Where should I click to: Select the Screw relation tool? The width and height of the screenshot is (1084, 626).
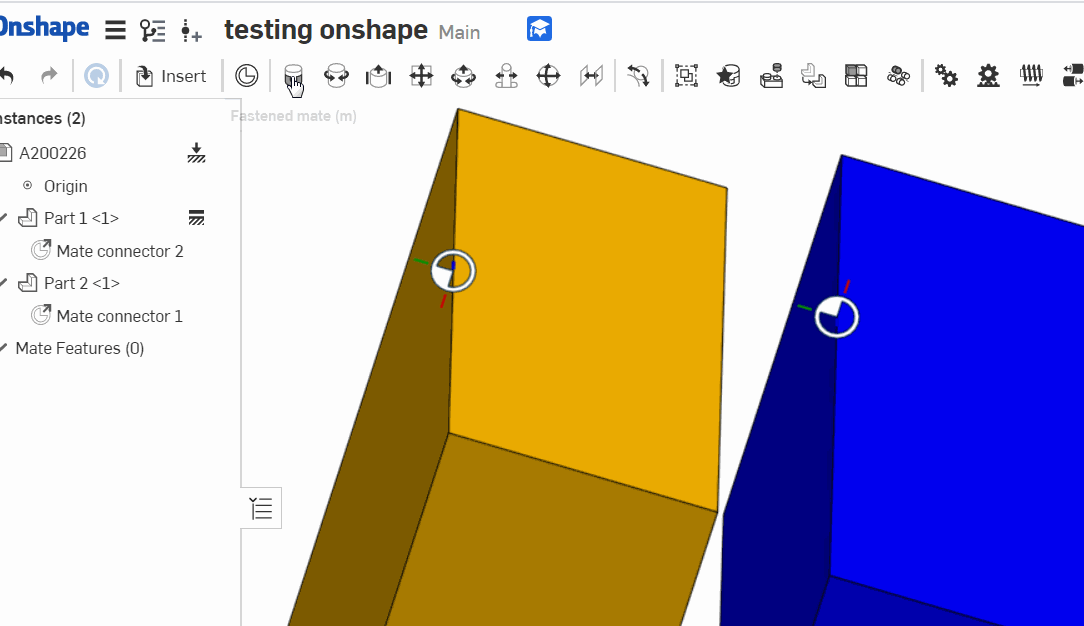click(1031, 75)
